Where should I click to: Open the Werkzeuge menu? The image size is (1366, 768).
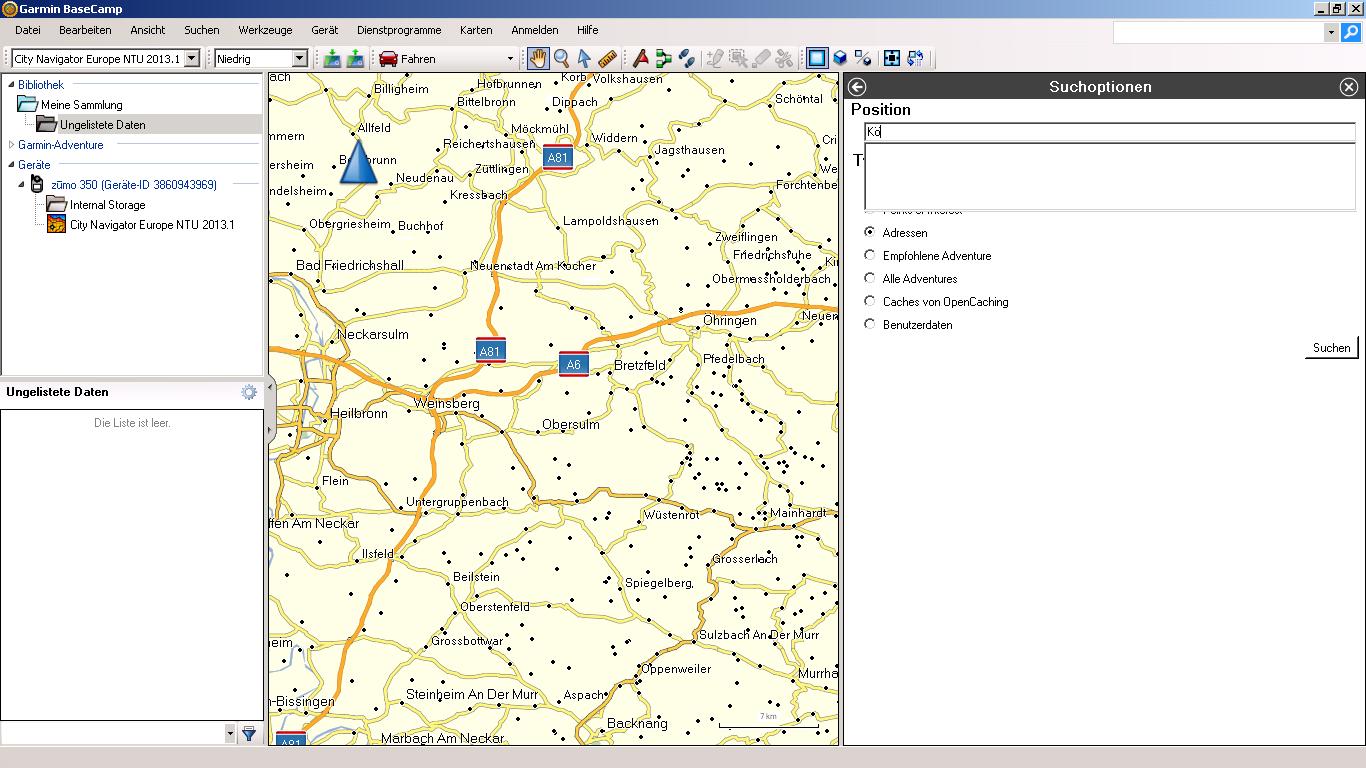(x=265, y=30)
